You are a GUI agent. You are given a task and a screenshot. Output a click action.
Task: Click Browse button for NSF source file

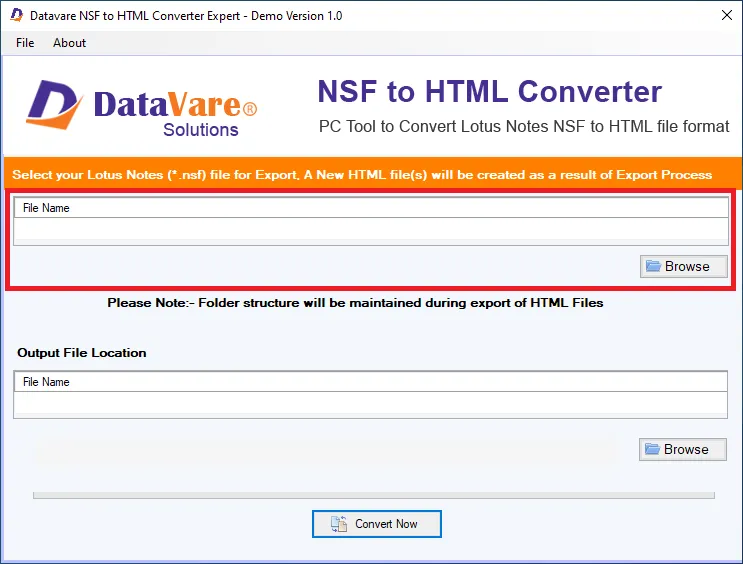(683, 266)
